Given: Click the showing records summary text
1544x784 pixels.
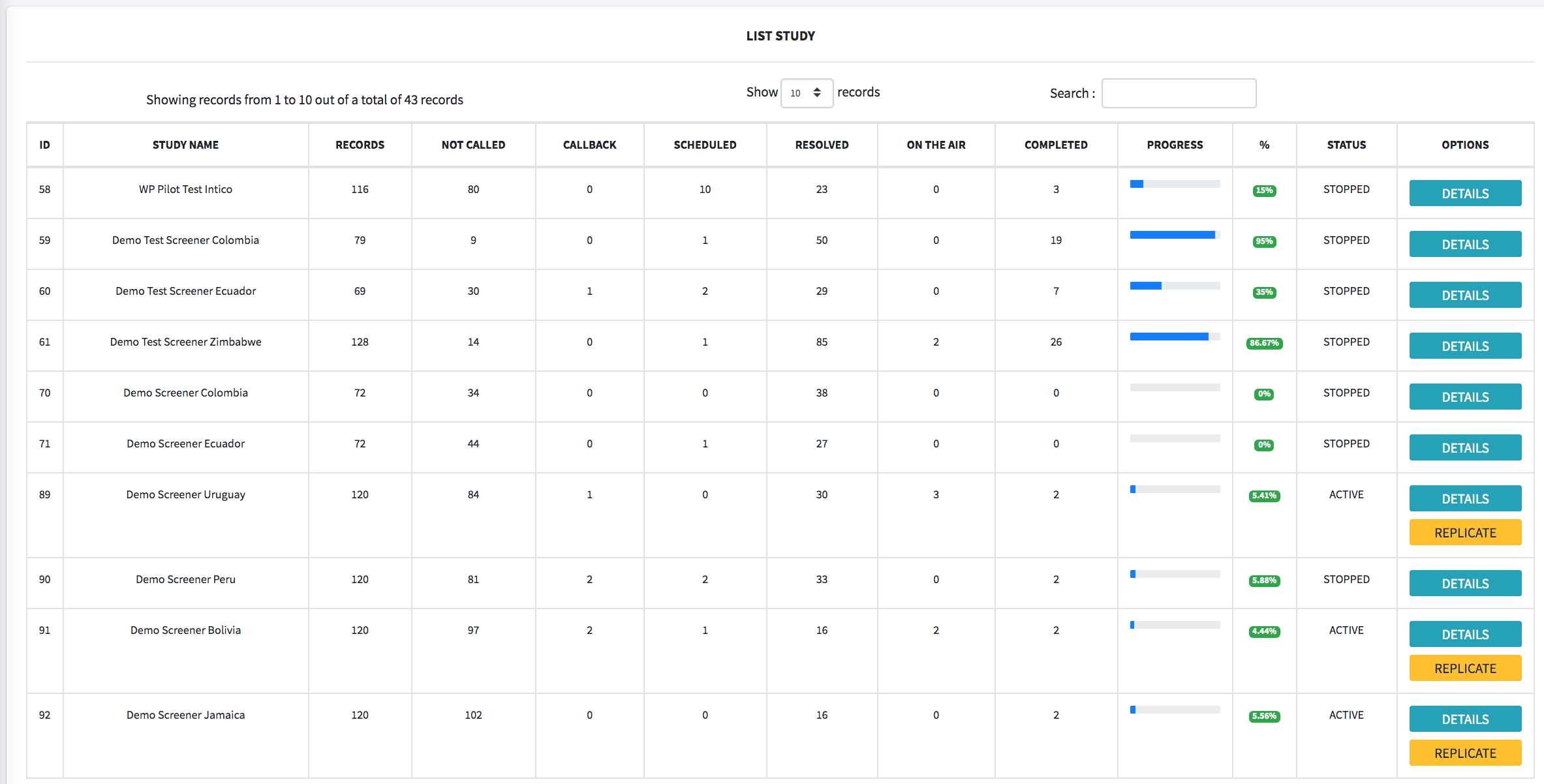Looking at the screenshot, I should [x=304, y=100].
